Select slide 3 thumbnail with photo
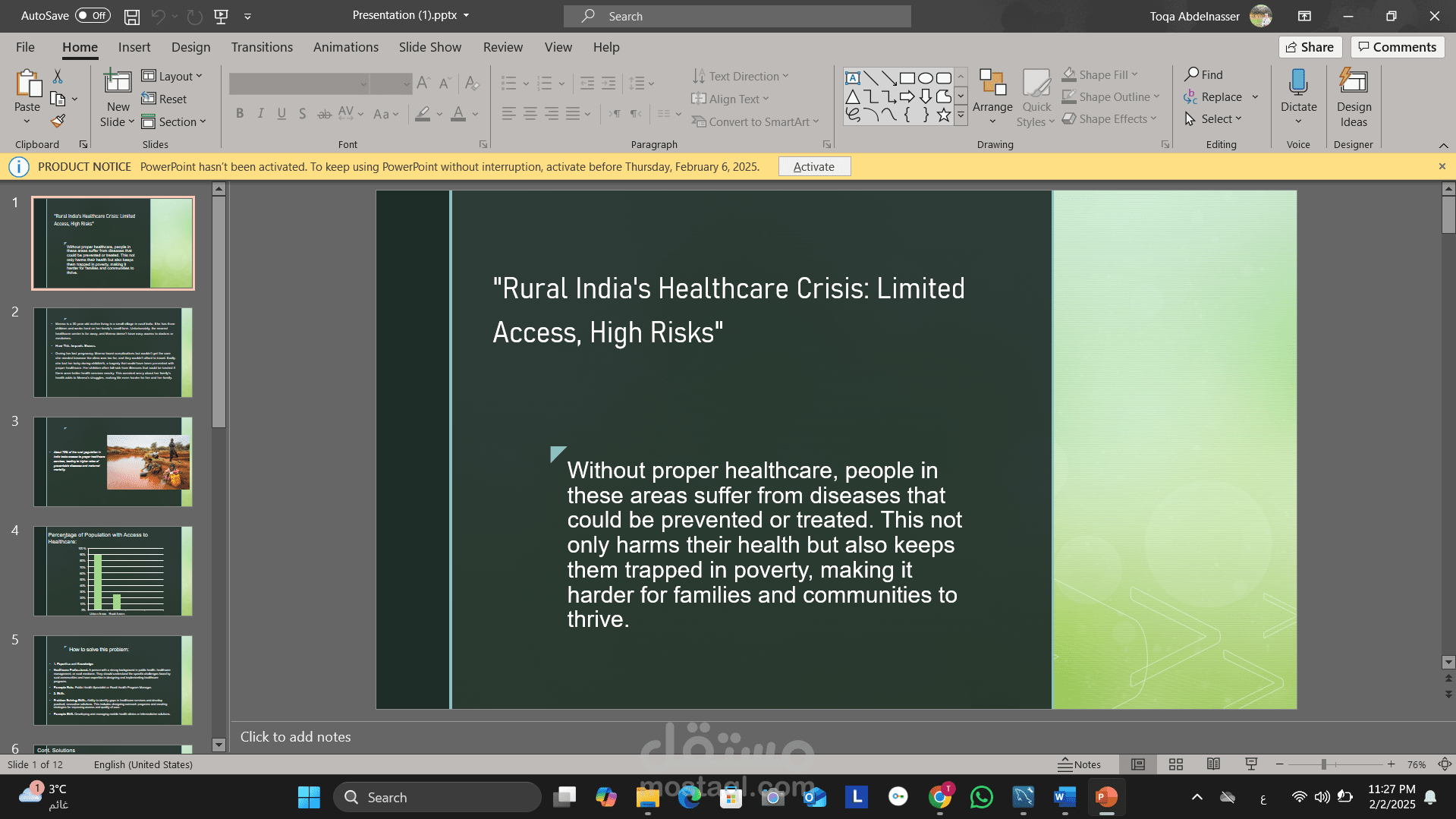The image size is (1456, 819). (113, 461)
